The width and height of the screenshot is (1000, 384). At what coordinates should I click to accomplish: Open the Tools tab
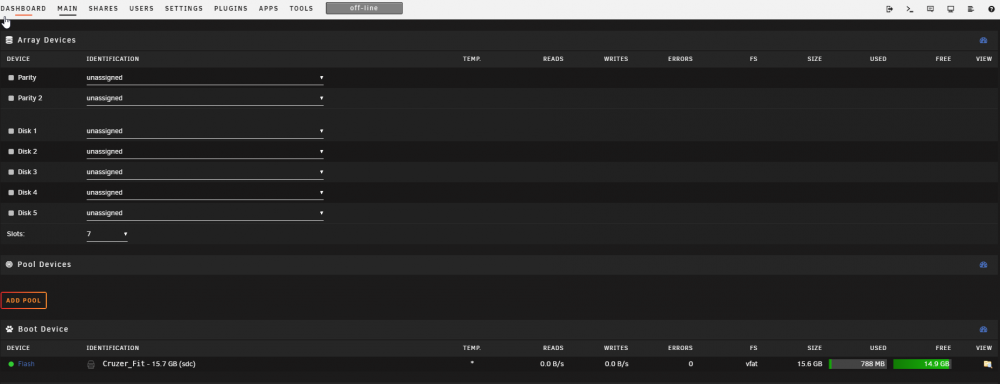coord(301,9)
